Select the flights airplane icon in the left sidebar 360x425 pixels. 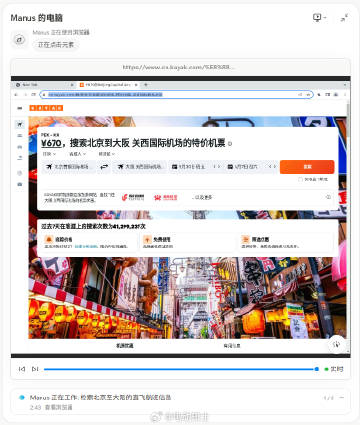pyautogui.click(x=20, y=124)
